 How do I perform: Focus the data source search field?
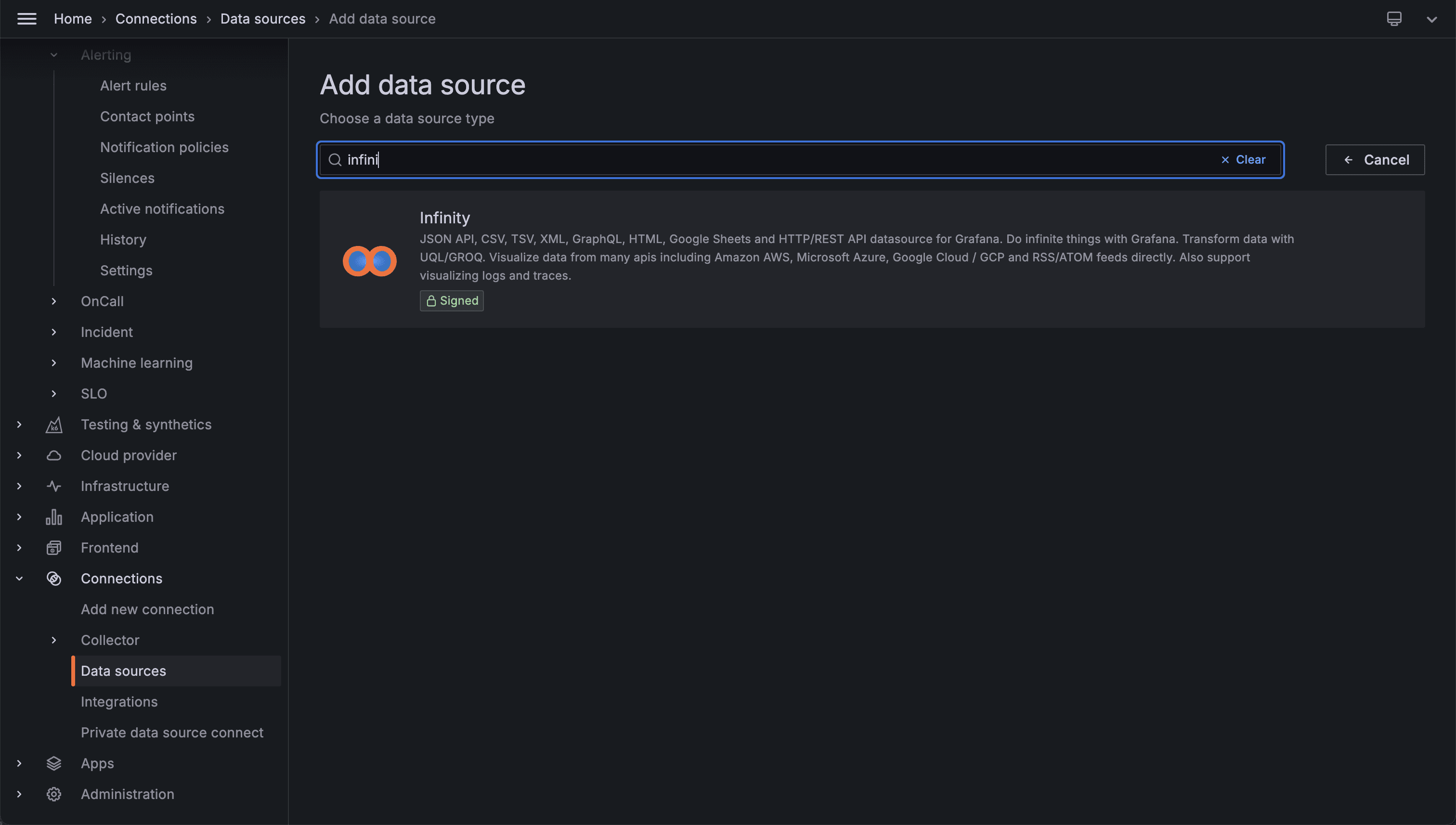click(782, 160)
